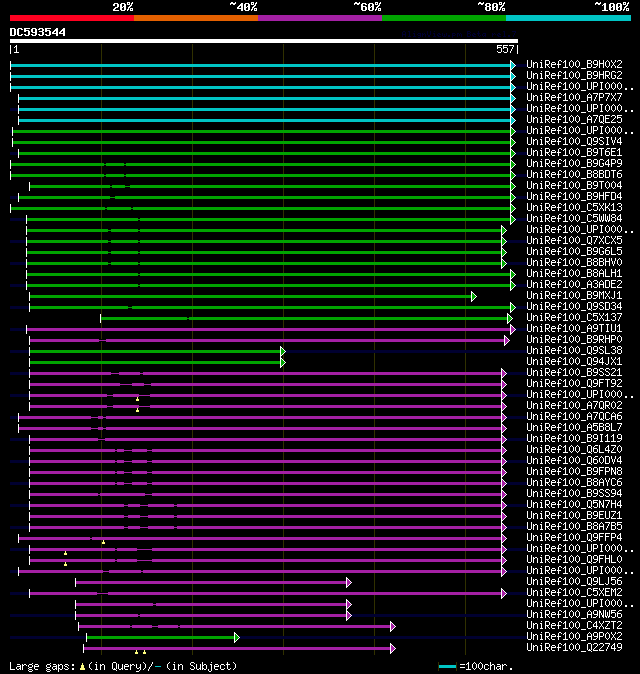Choose the UniRef100_Q5N7H4 label

(x=574, y=505)
